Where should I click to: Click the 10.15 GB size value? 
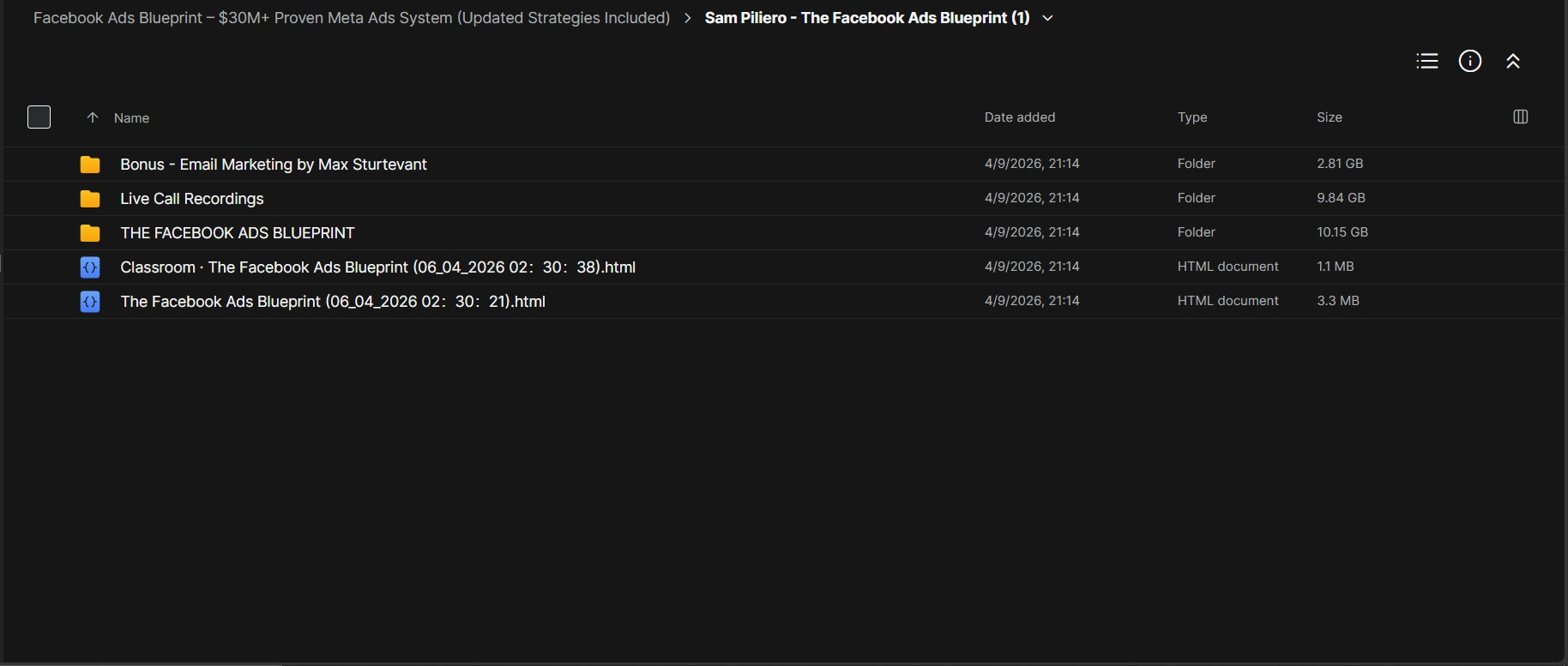1342,232
